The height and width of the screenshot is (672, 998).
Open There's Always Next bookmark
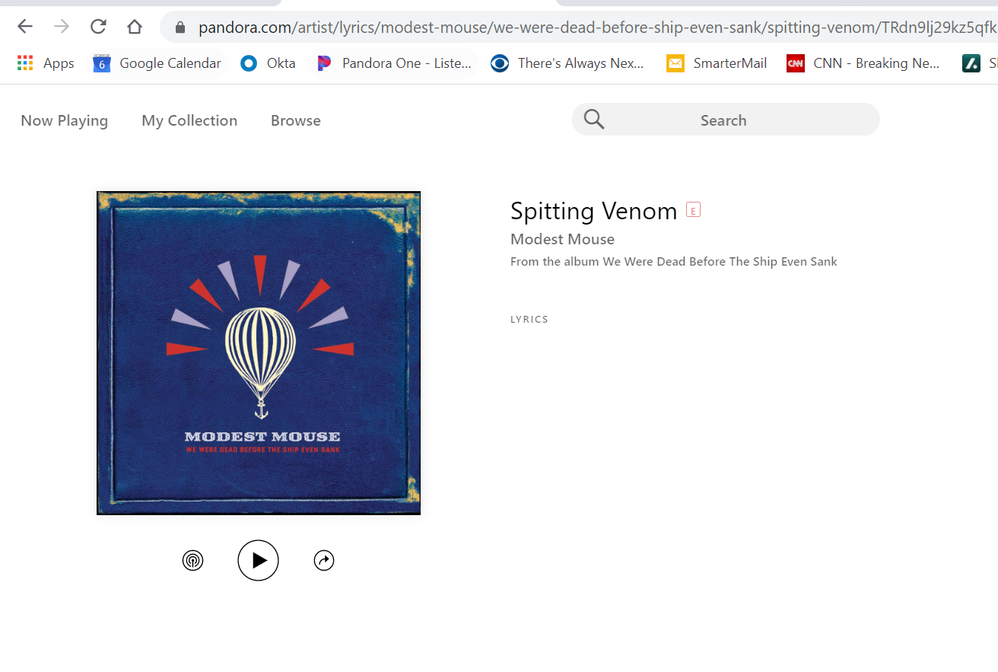point(568,63)
